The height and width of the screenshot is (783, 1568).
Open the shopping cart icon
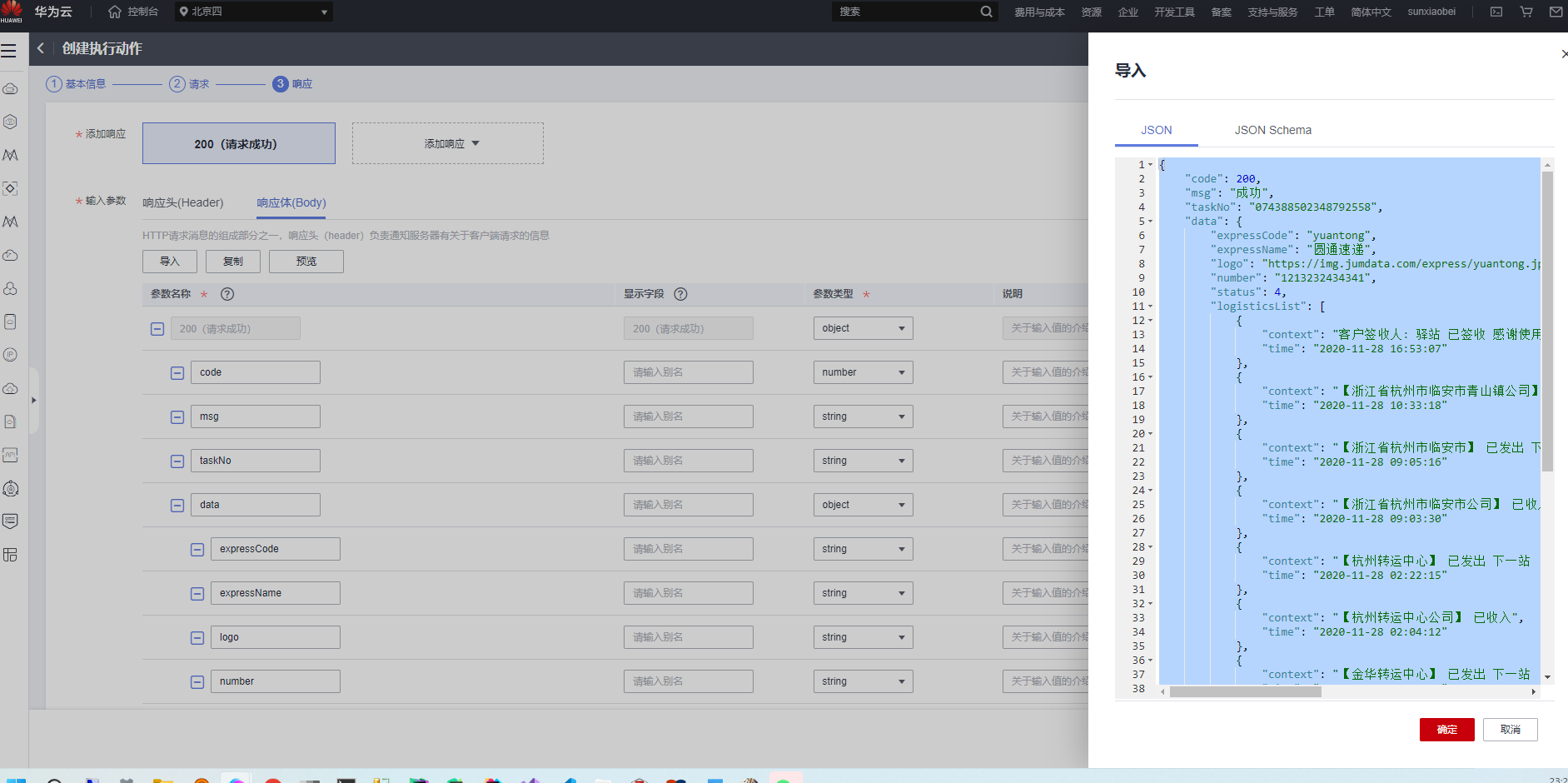[1526, 12]
